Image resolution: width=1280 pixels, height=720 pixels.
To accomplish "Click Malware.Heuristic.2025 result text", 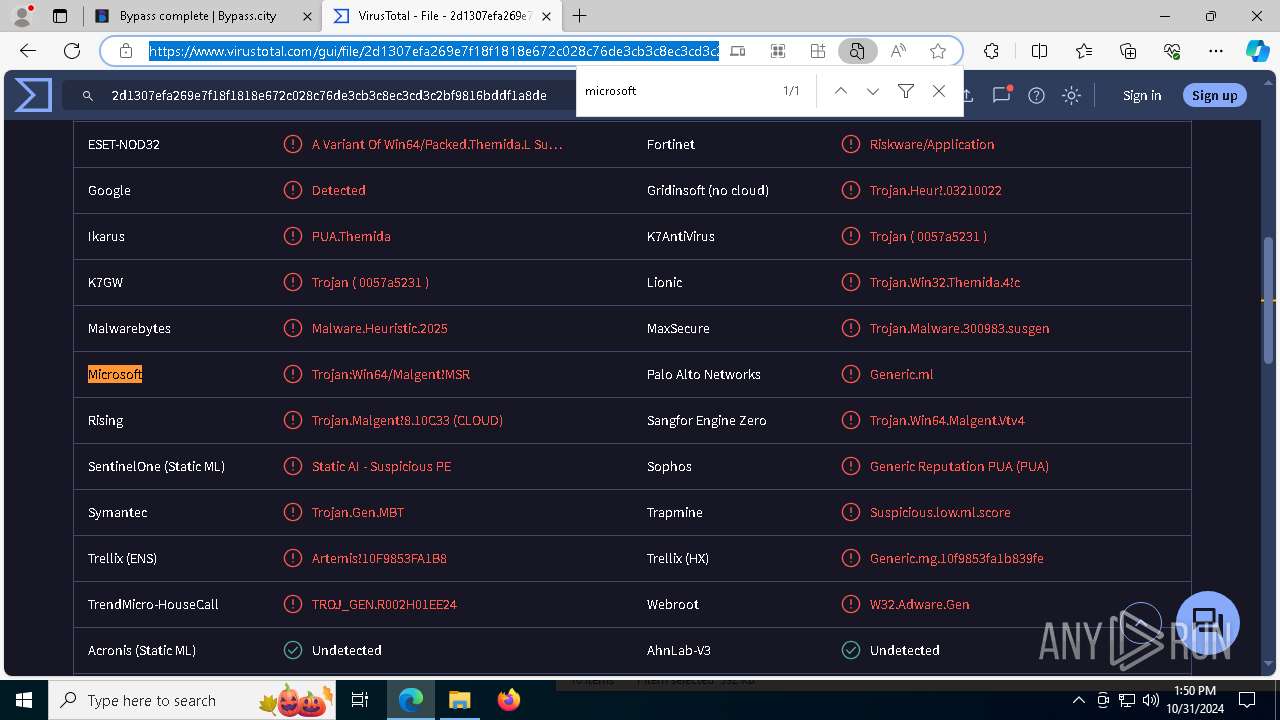I will (x=380, y=328).
